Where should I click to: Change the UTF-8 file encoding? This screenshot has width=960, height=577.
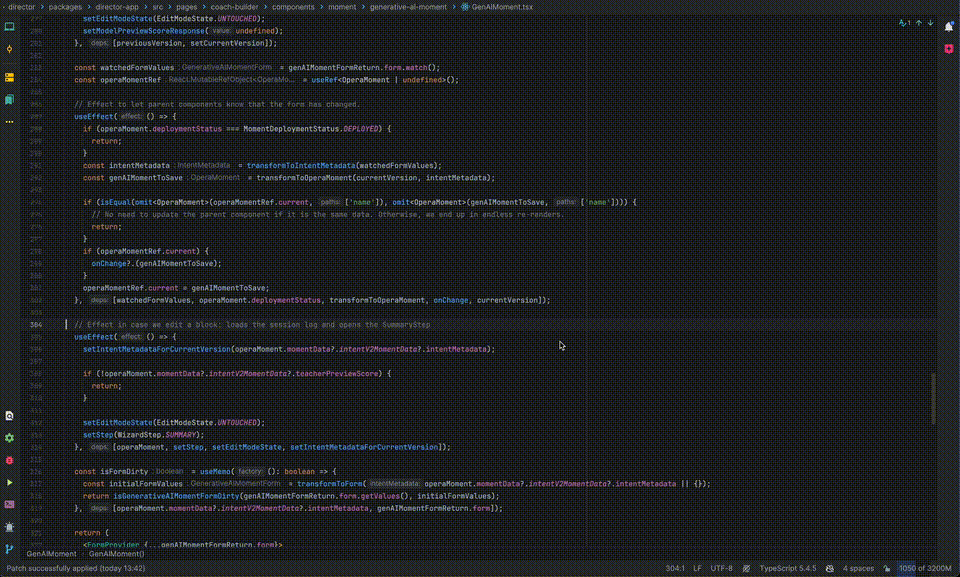[721, 568]
